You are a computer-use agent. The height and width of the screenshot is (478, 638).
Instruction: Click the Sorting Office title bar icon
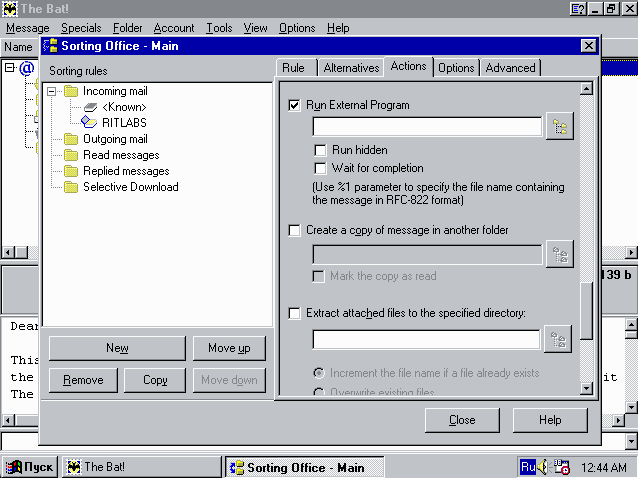[x=50, y=46]
